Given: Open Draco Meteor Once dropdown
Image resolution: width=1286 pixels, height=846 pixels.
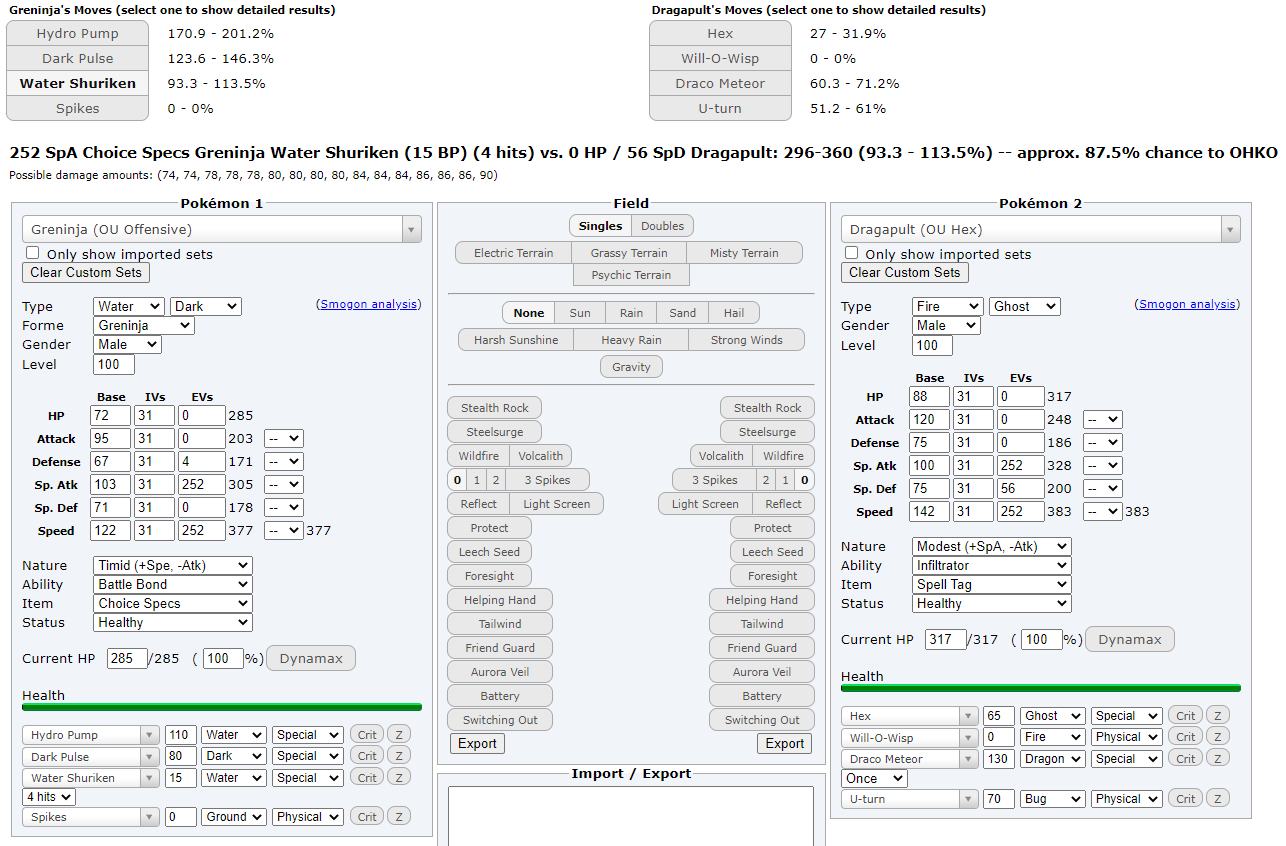Looking at the screenshot, I should (x=874, y=779).
